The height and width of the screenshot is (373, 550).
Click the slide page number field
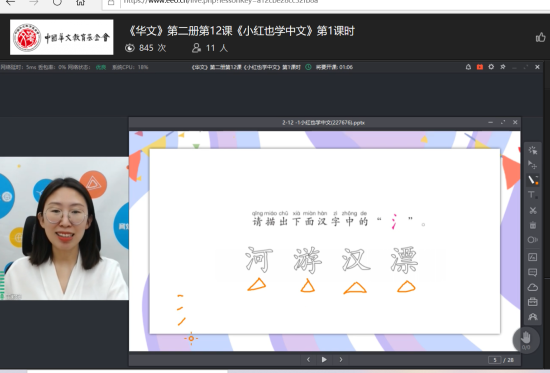coord(495,360)
